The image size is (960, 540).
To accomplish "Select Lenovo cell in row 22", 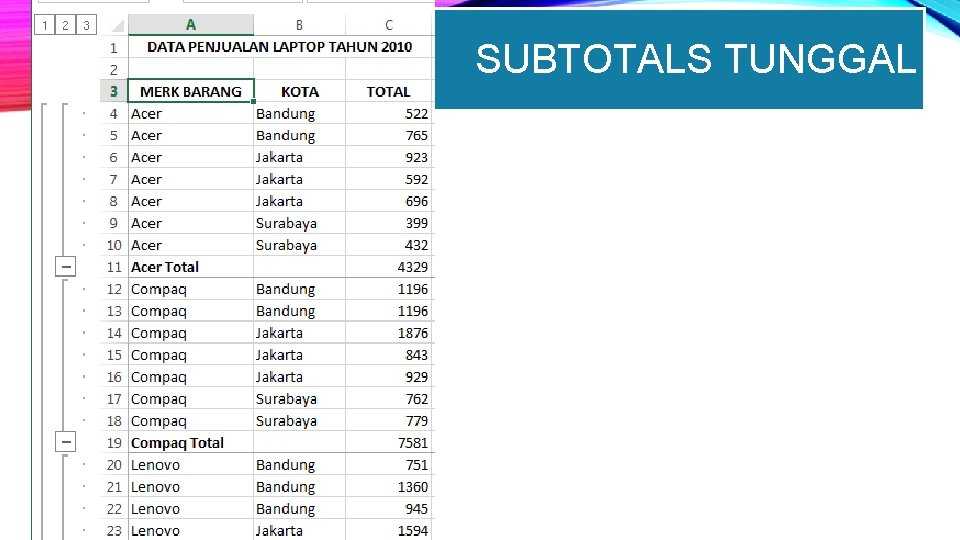I will pos(191,509).
